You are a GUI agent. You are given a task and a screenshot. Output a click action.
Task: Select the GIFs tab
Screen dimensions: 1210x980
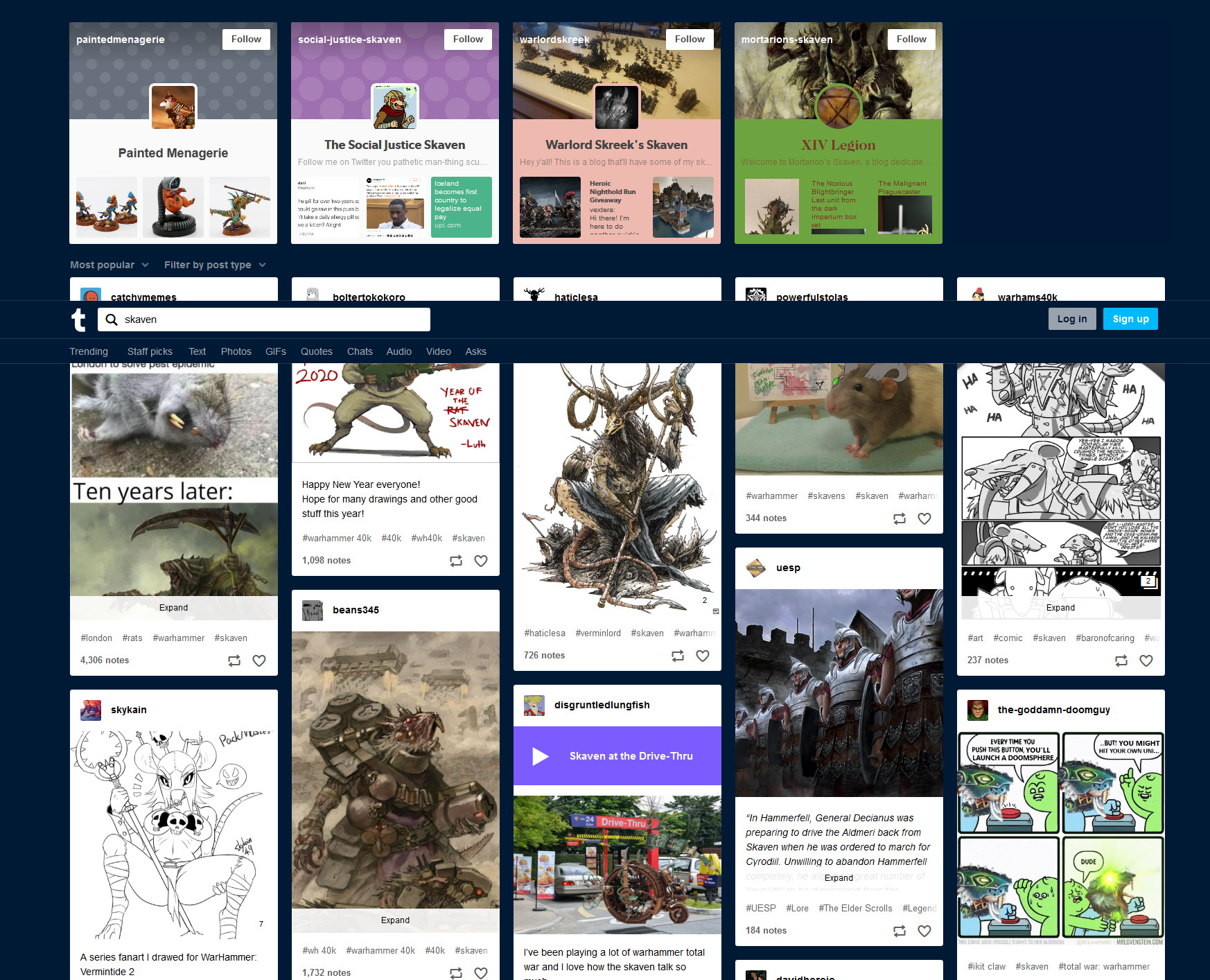click(x=276, y=351)
